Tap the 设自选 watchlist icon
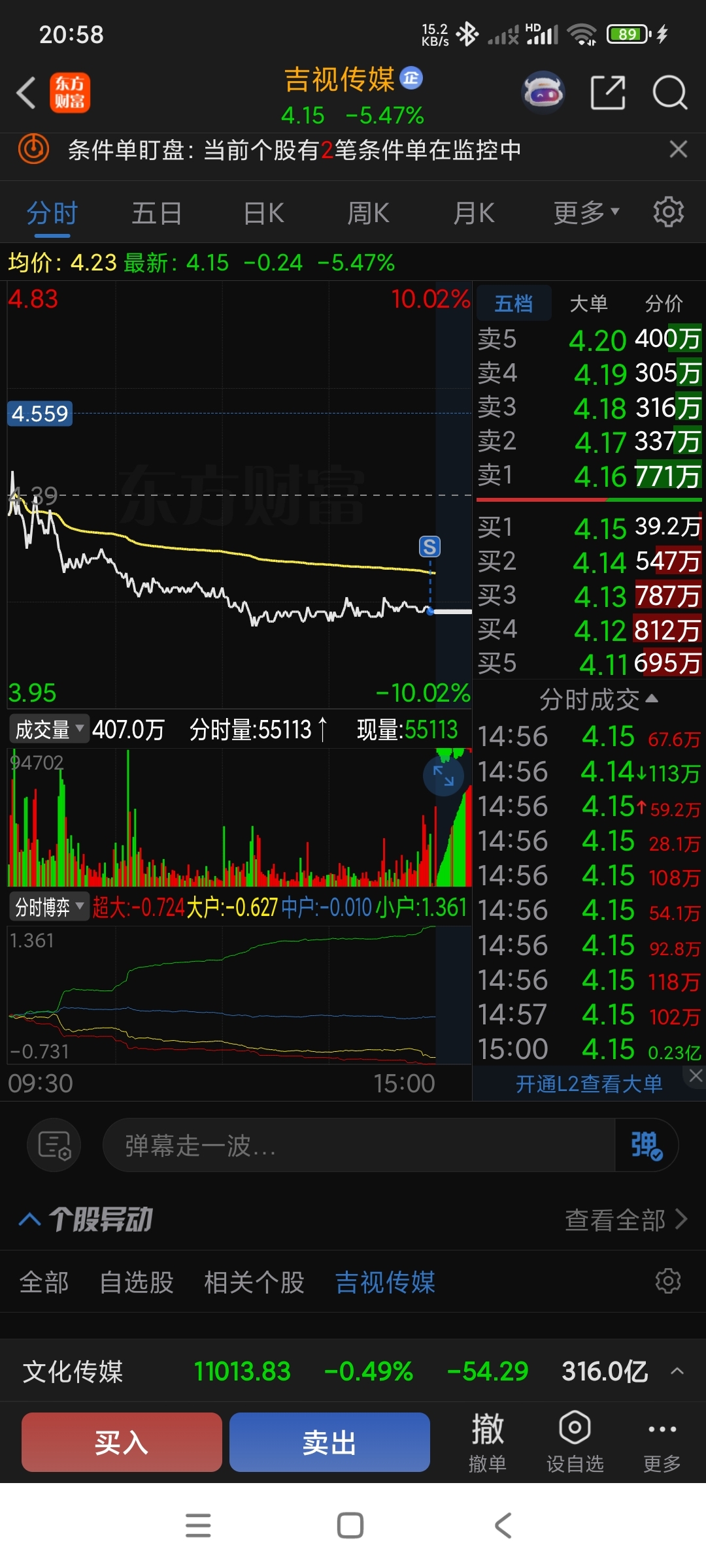Image resolution: width=706 pixels, height=1568 pixels. (x=575, y=1443)
